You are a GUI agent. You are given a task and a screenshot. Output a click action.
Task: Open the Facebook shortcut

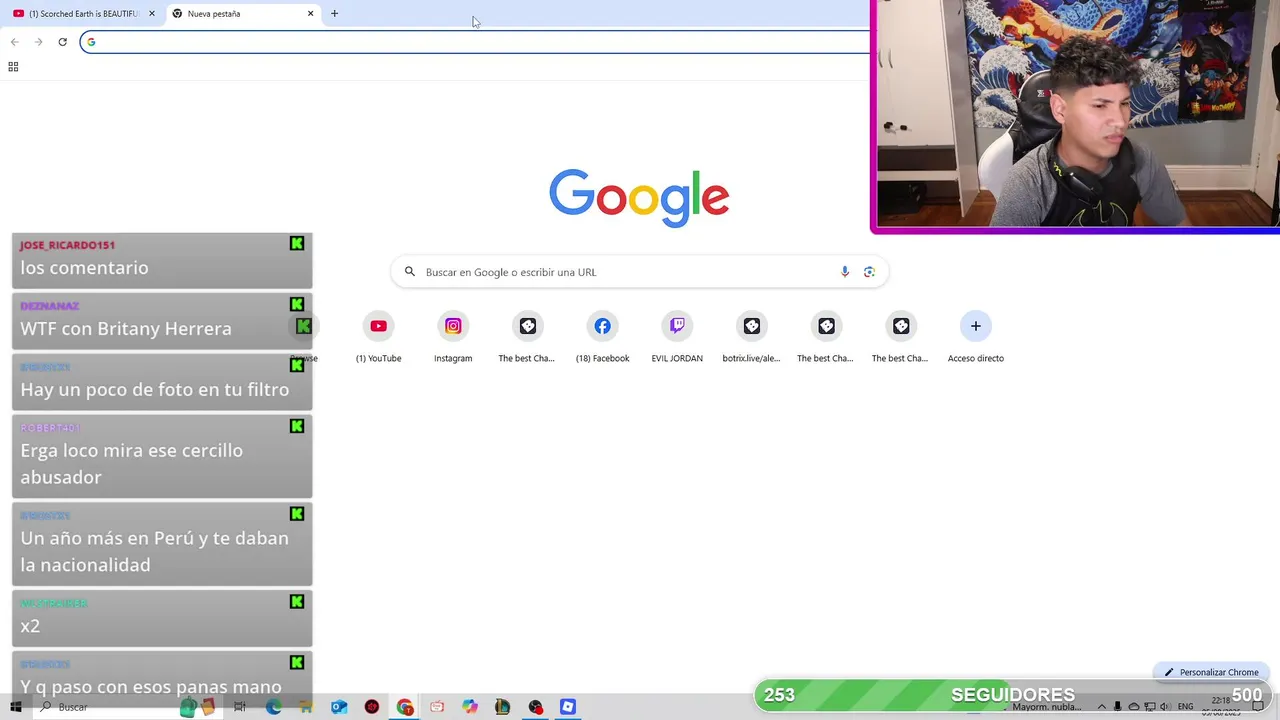click(602, 338)
